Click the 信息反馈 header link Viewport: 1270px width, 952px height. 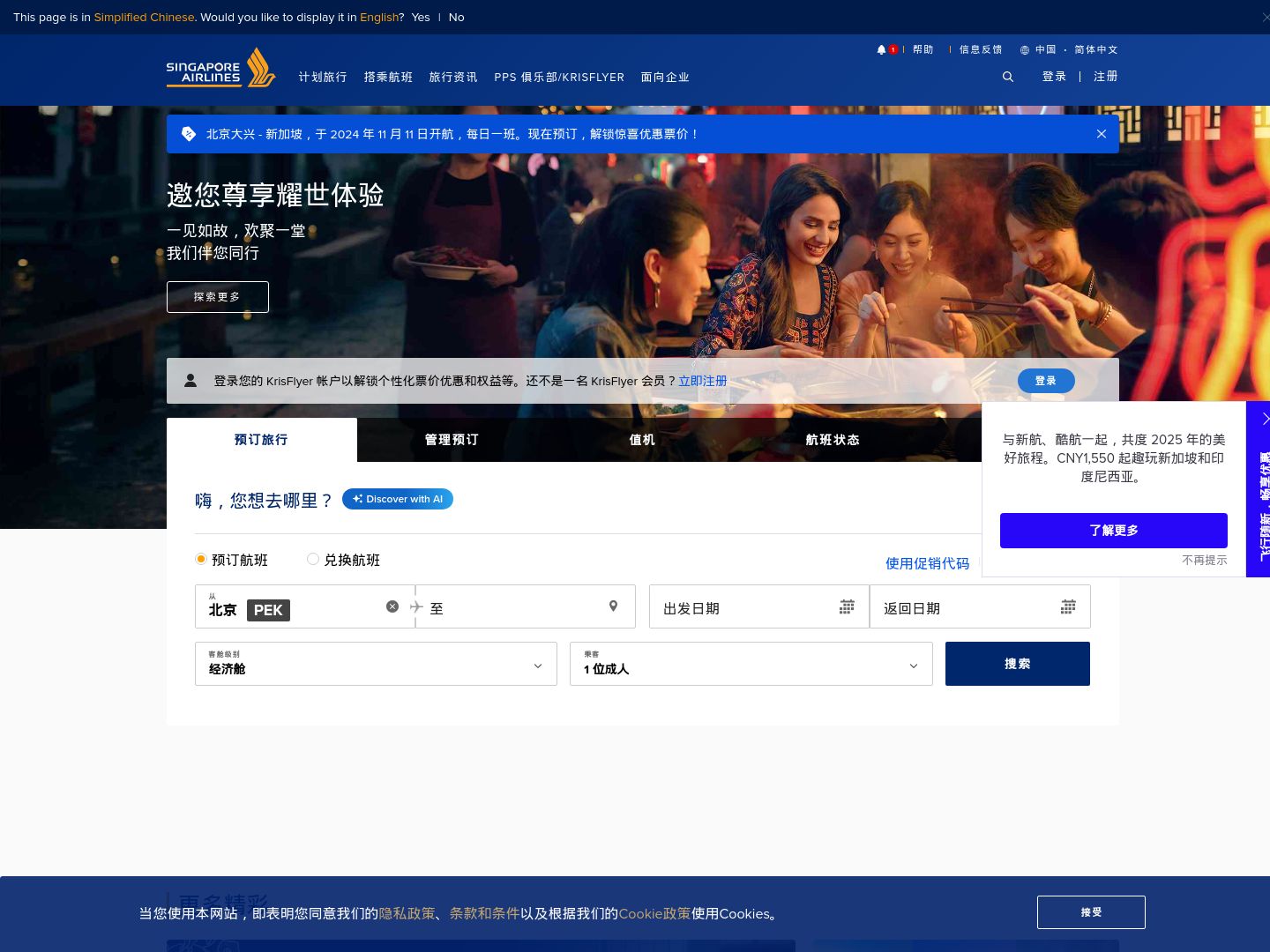981,50
